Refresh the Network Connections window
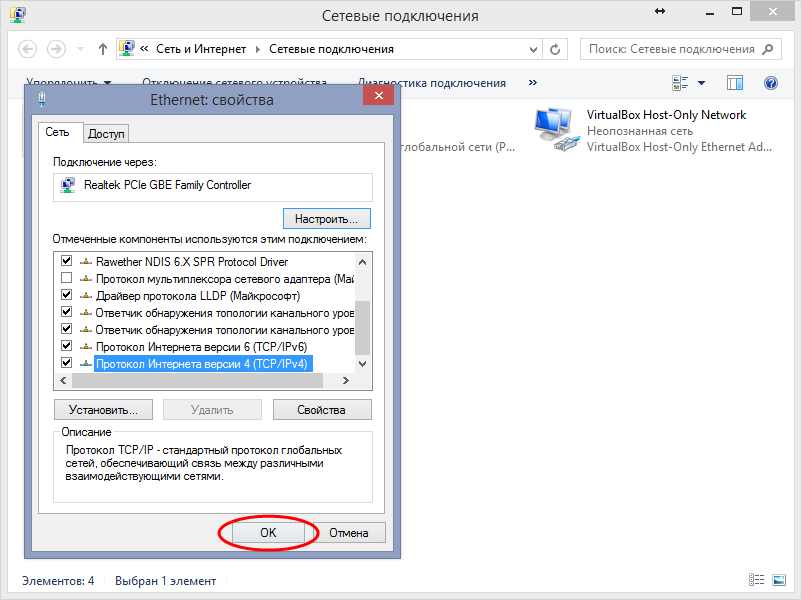The width and height of the screenshot is (802, 600). [555, 50]
